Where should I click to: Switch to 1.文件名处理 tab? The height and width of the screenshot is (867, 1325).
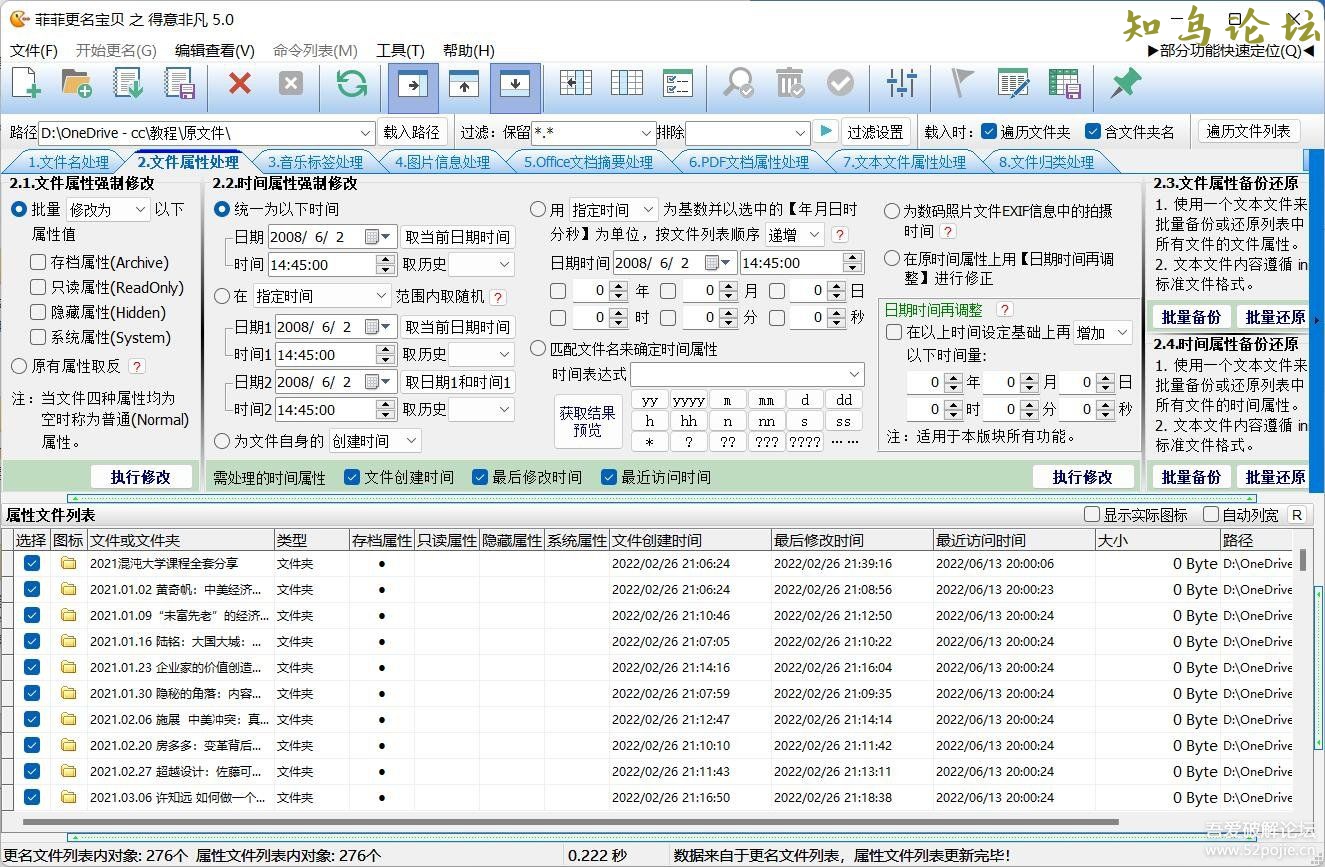tap(67, 162)
